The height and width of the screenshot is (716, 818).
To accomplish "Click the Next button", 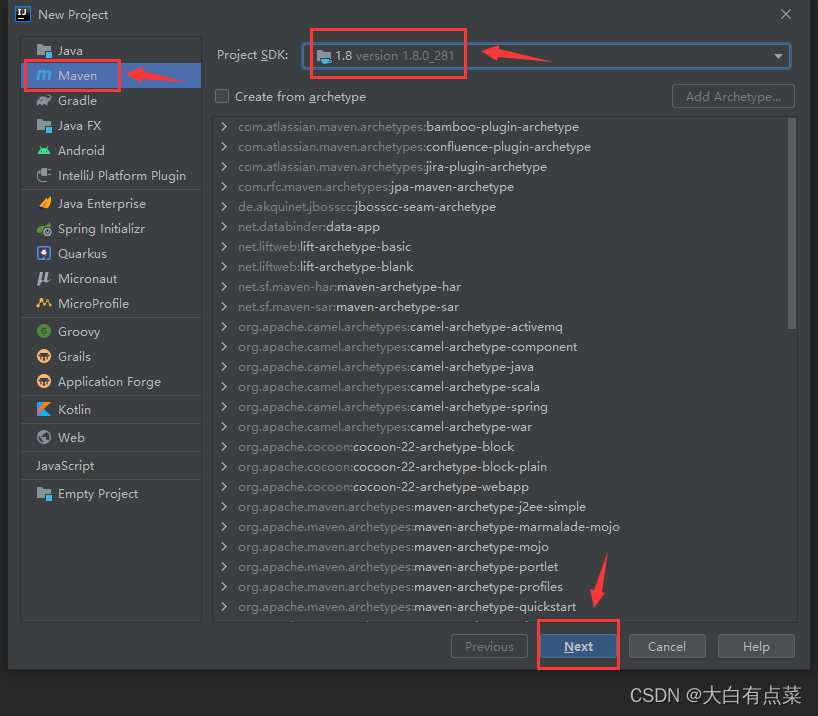I will pos(578,646).
